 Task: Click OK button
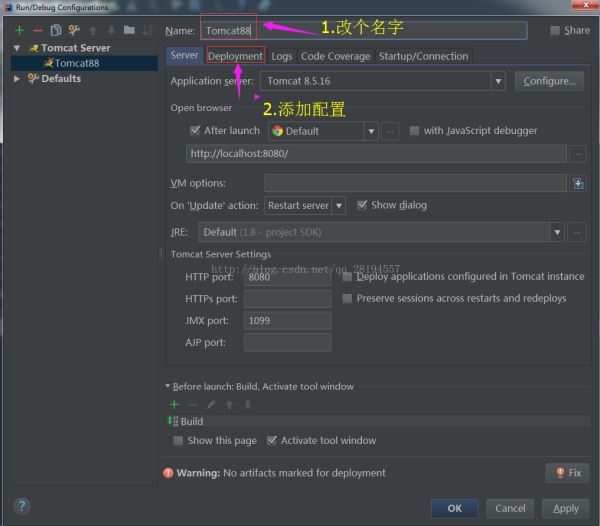[x=455, y=508]
